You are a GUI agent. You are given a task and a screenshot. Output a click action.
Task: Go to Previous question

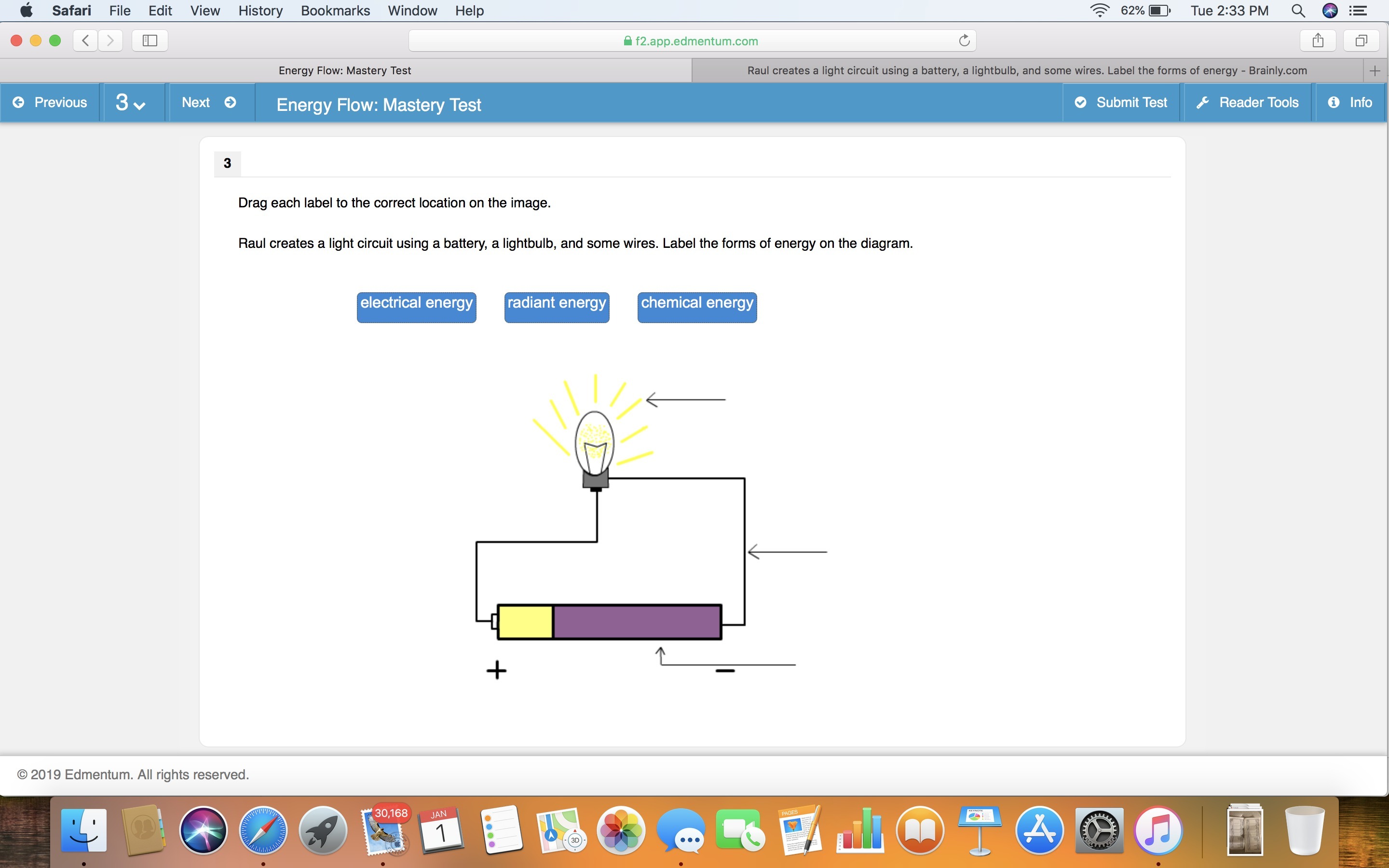pyautogui.click(x=51, y=103)
